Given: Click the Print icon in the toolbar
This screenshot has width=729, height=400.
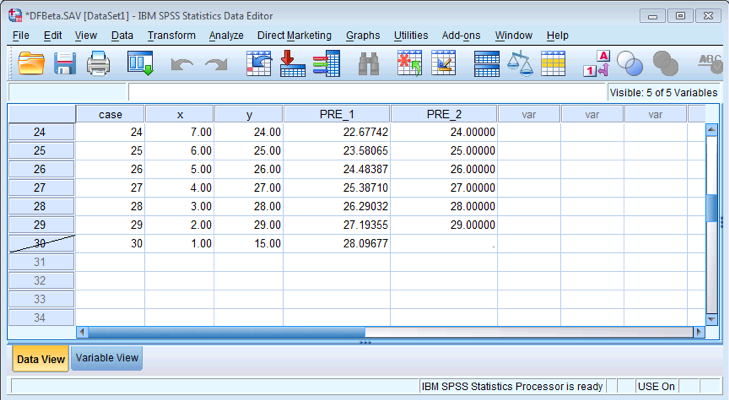Looking at the screenshot, I should coord(98,65).
